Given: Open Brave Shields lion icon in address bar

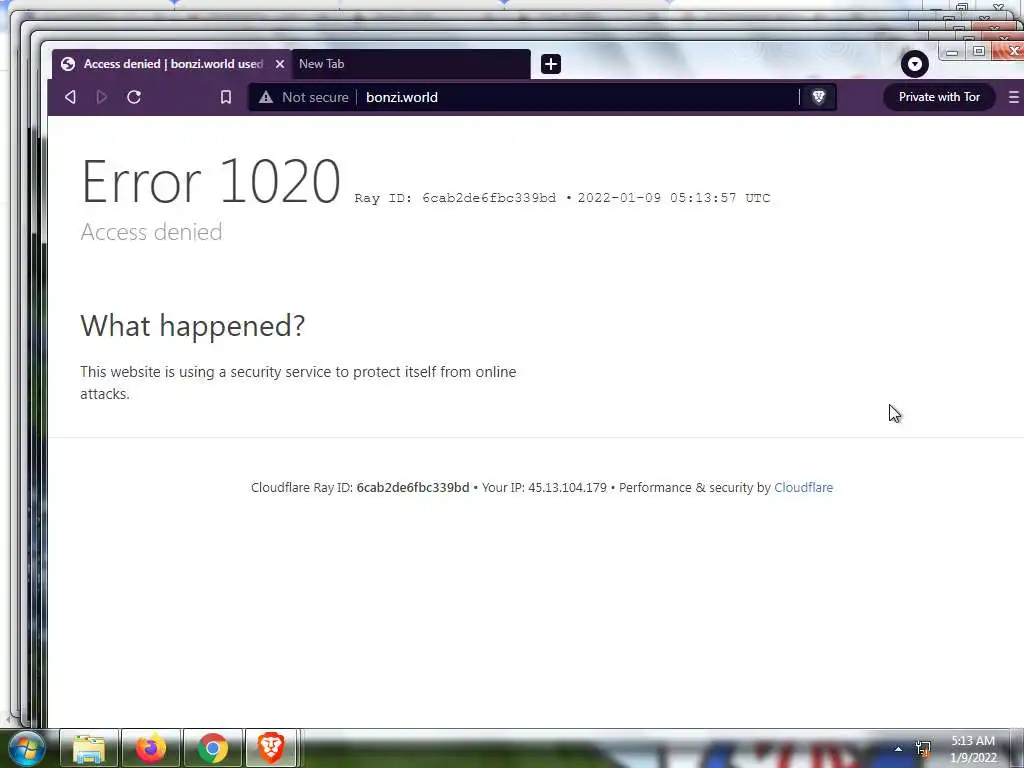Looking at the screenshot, I should 818,97.
